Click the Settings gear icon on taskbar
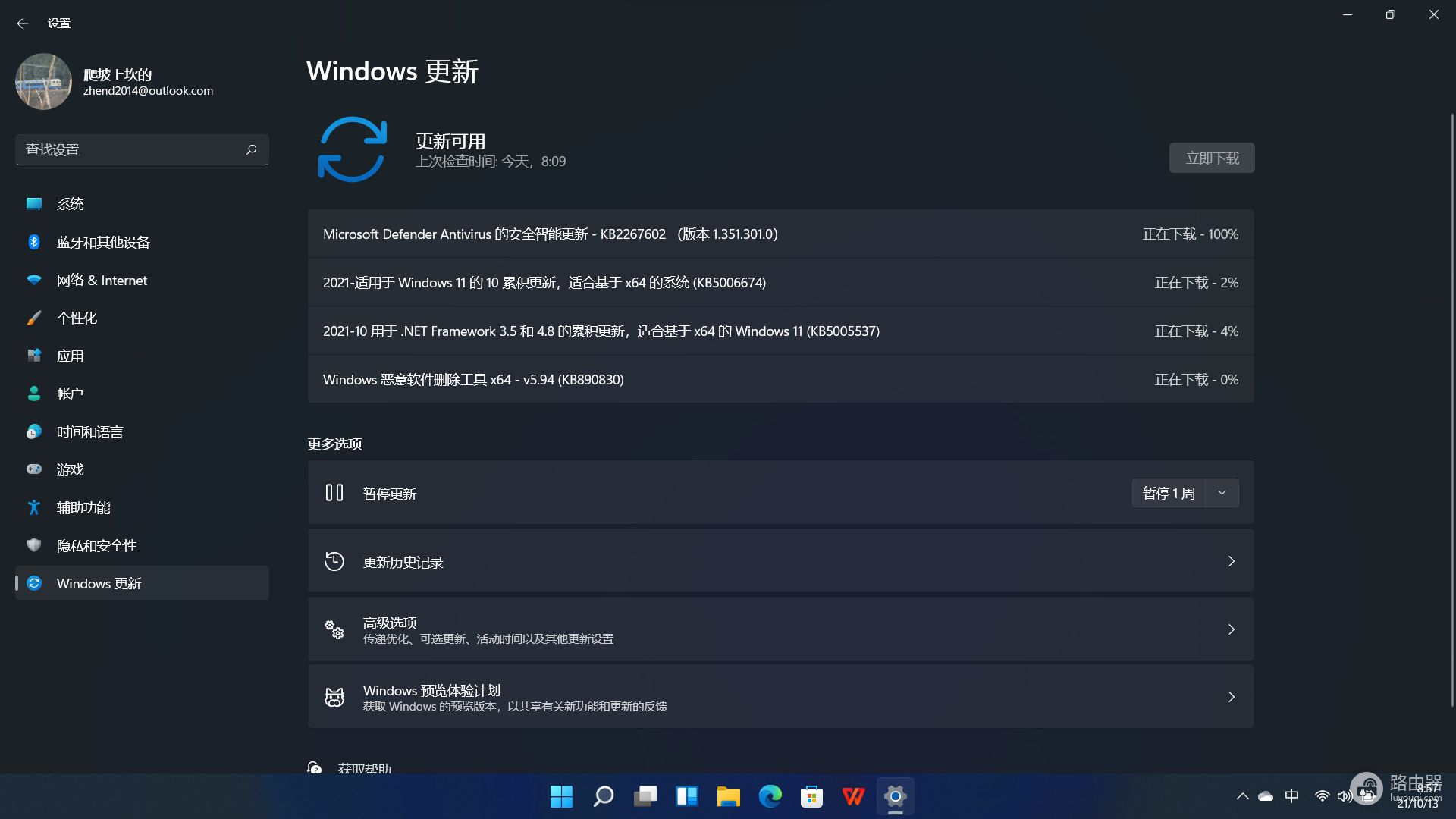Screen dimensions: 1456x819 coord(896,796)
